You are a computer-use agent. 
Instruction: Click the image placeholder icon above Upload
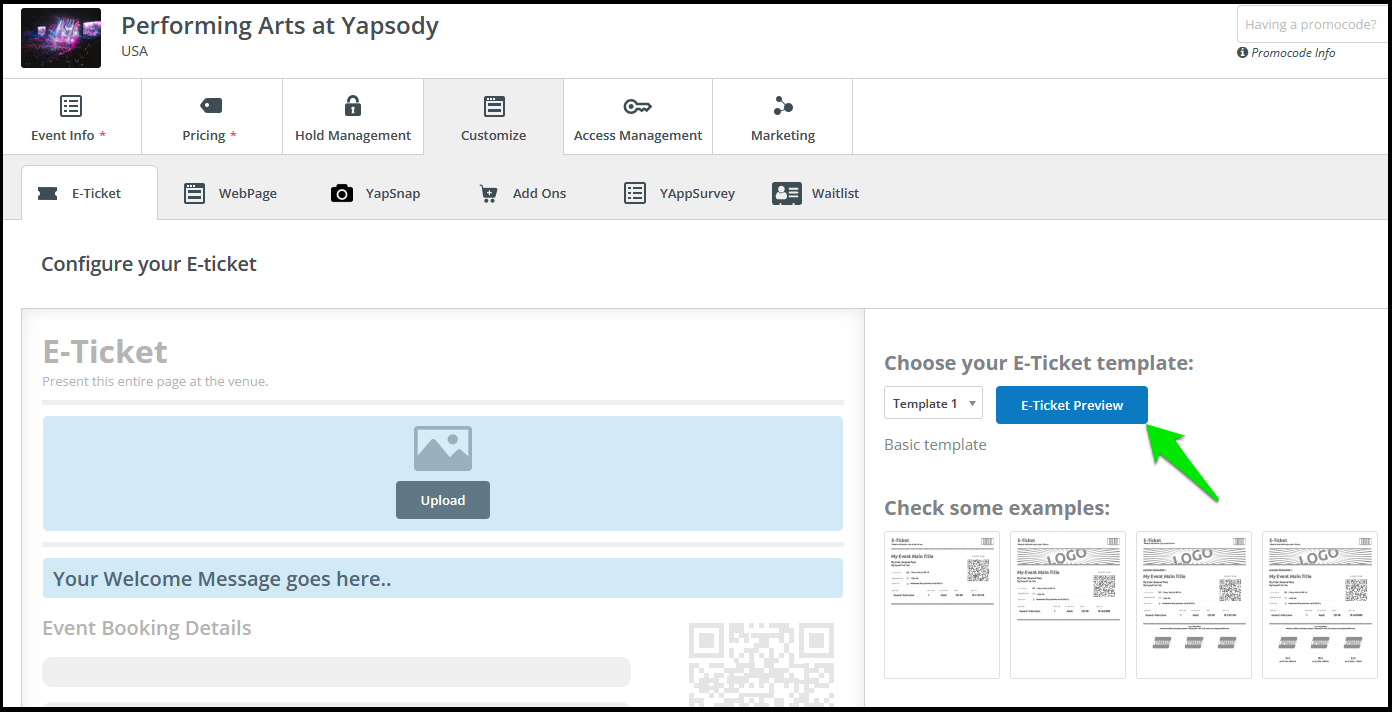pyautogui.click(x=443, y=449)
